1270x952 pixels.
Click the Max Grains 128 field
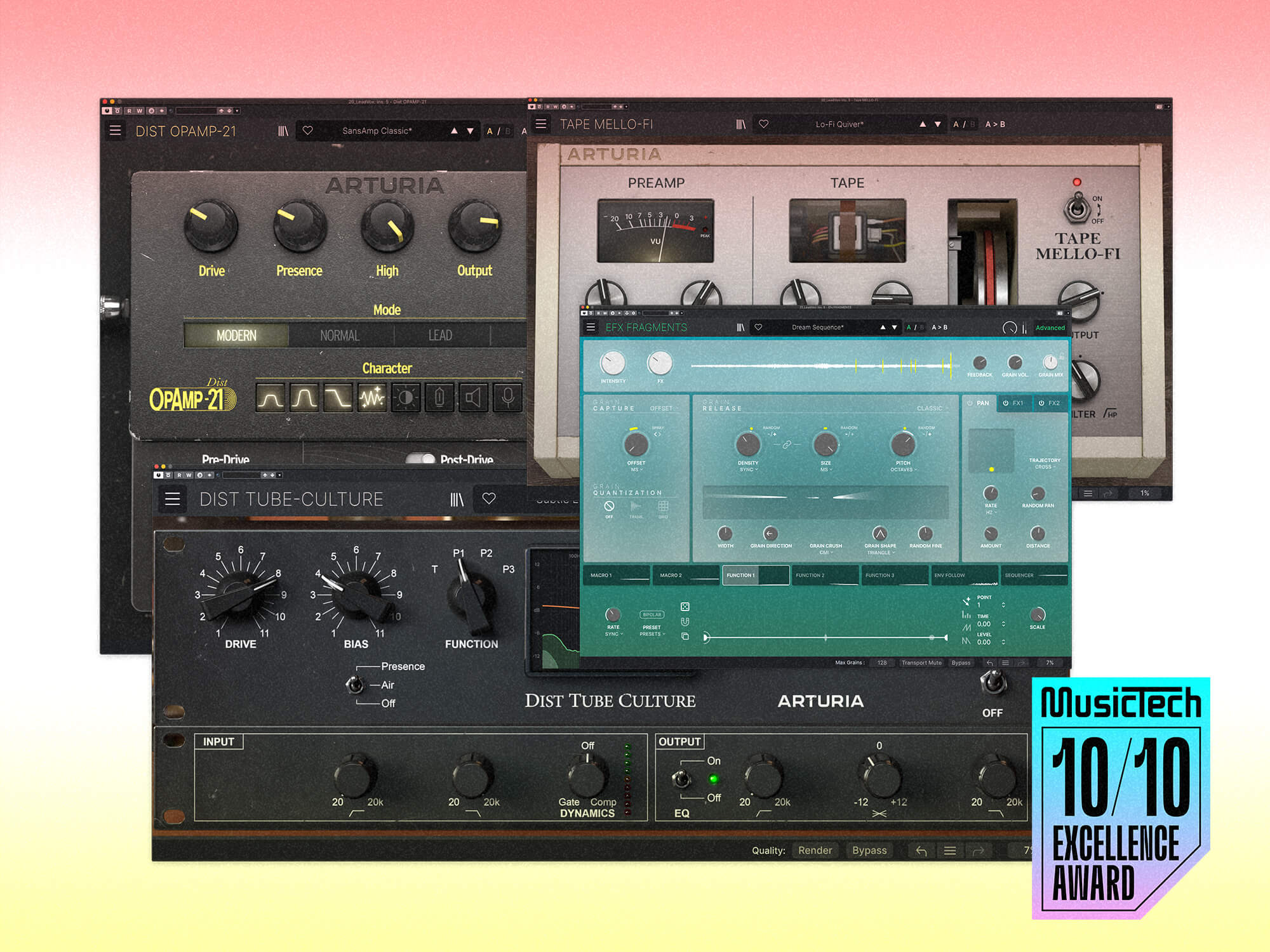(882, 663)
